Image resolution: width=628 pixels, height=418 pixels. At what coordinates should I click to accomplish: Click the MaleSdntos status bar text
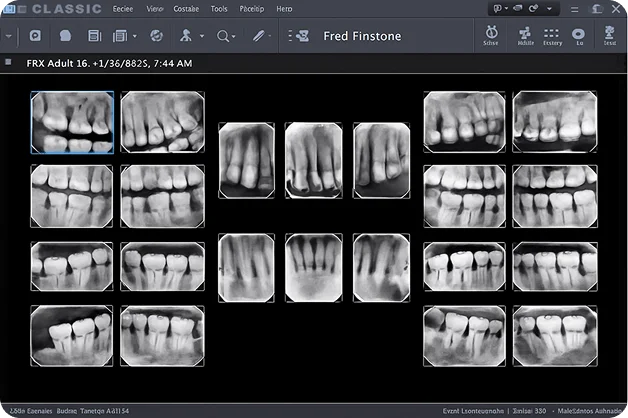(590, 411)
